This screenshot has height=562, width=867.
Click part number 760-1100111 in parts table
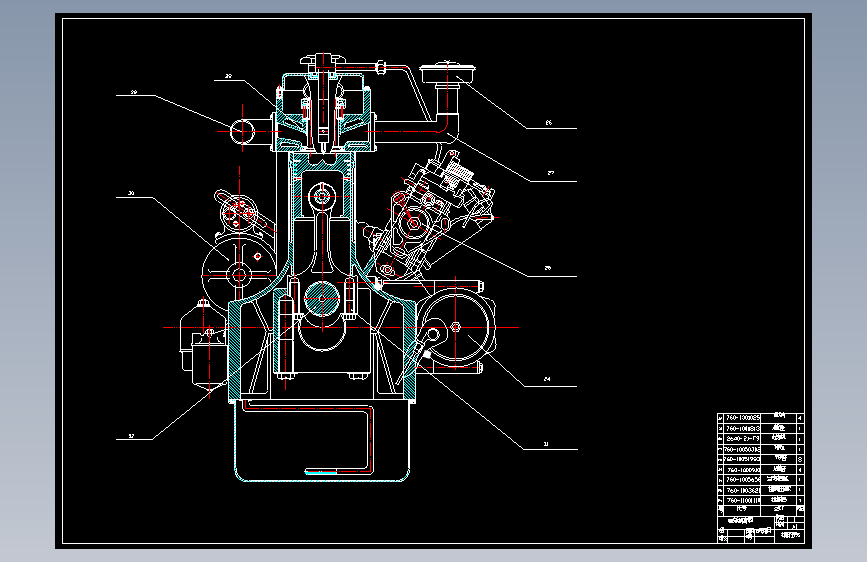(x=743, y=500)
